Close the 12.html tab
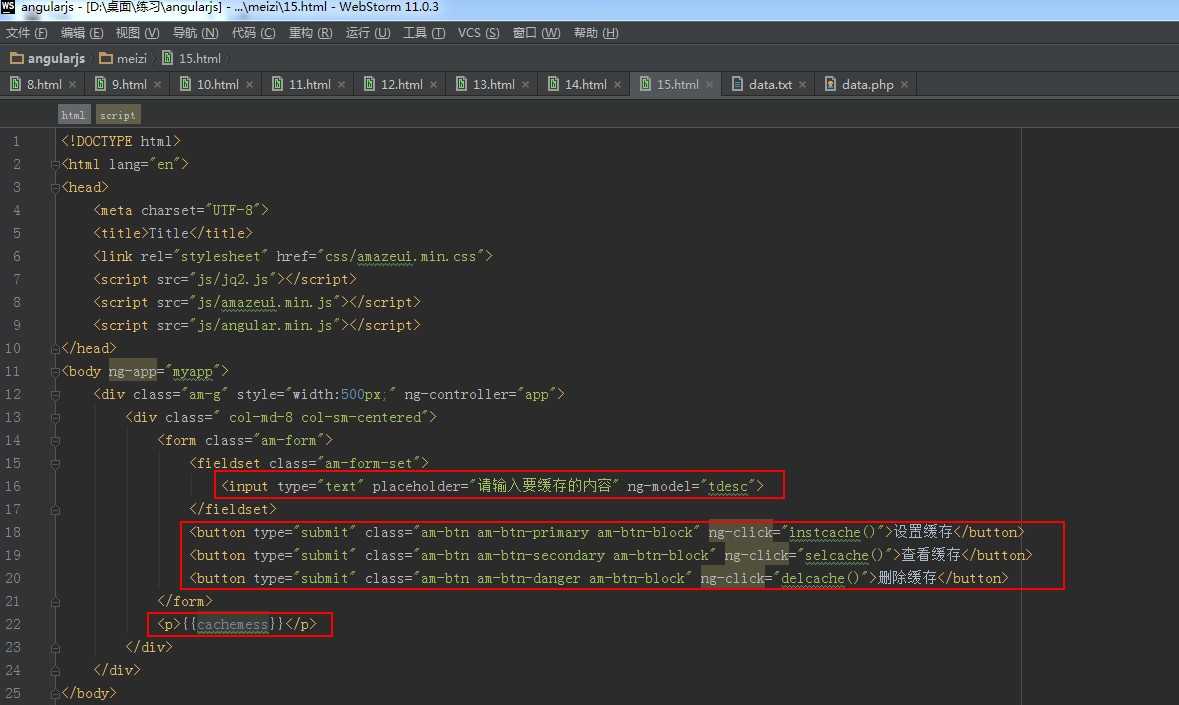Viewport: 1179px width, 705px height. point(434,85)
